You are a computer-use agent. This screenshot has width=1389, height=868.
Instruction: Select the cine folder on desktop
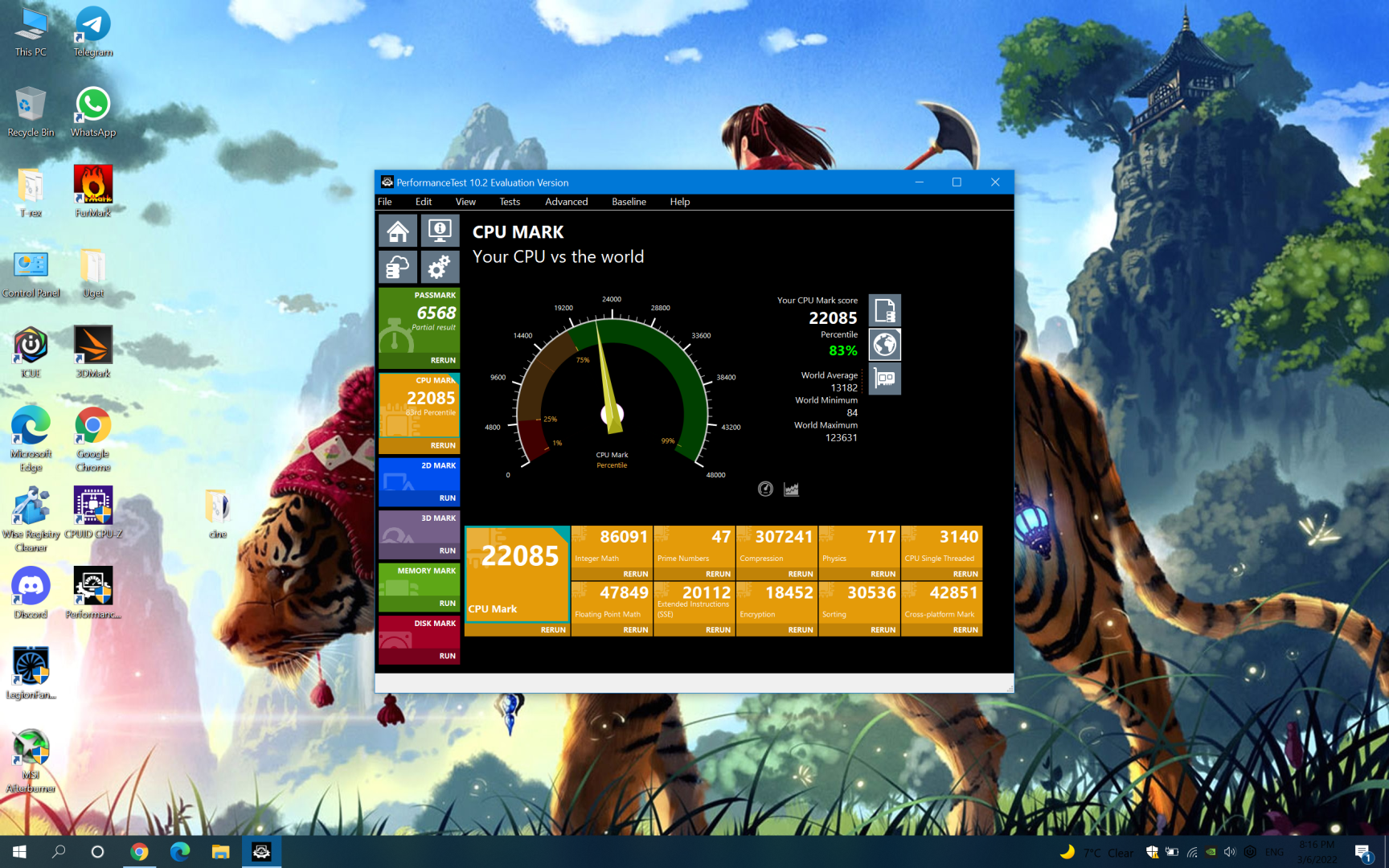click(x=217, y=514)
